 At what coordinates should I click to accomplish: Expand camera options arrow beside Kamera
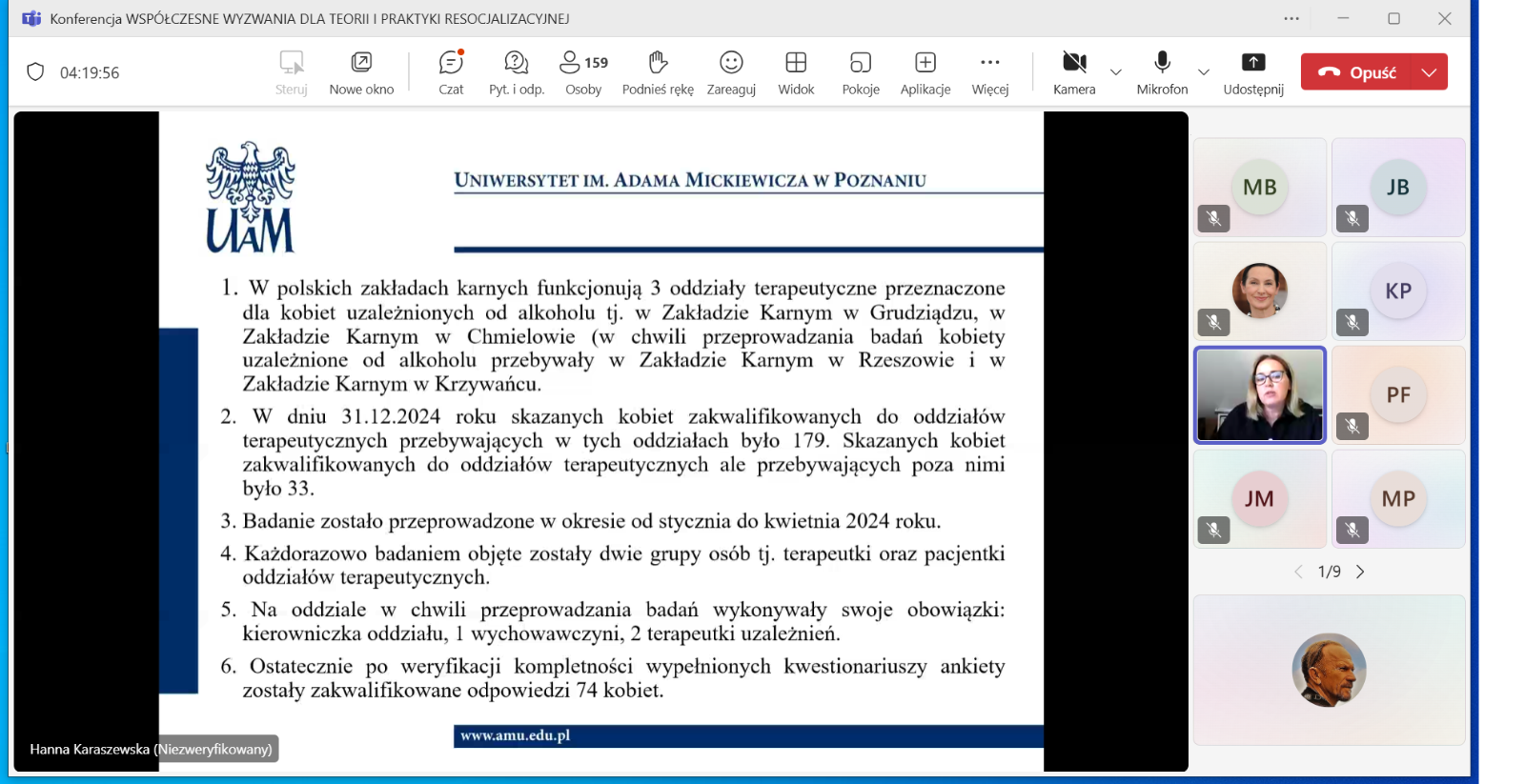pyautogui.click(x=1116, y=72)
